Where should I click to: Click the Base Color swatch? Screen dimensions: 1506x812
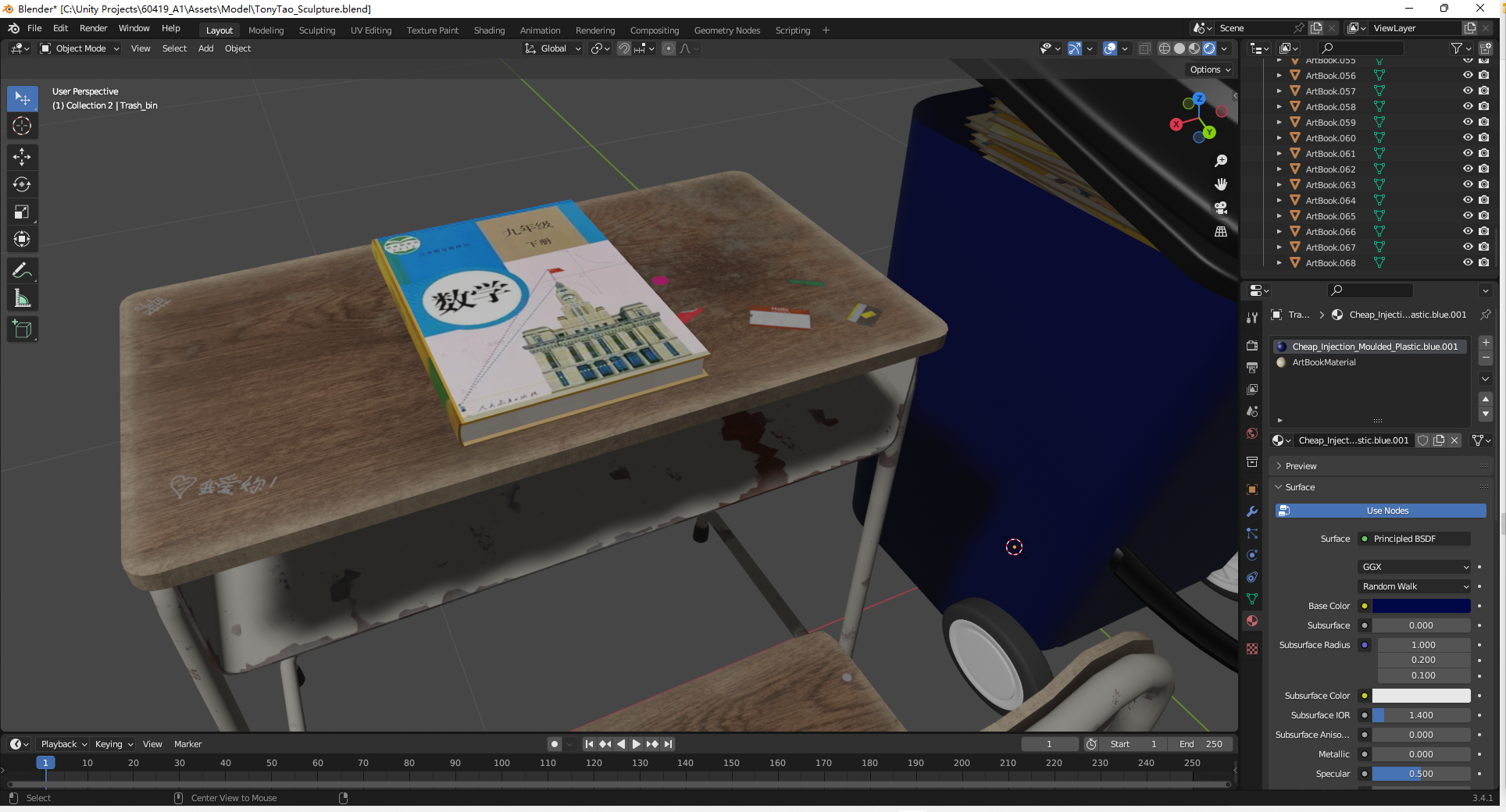[x=1421, y=606]
